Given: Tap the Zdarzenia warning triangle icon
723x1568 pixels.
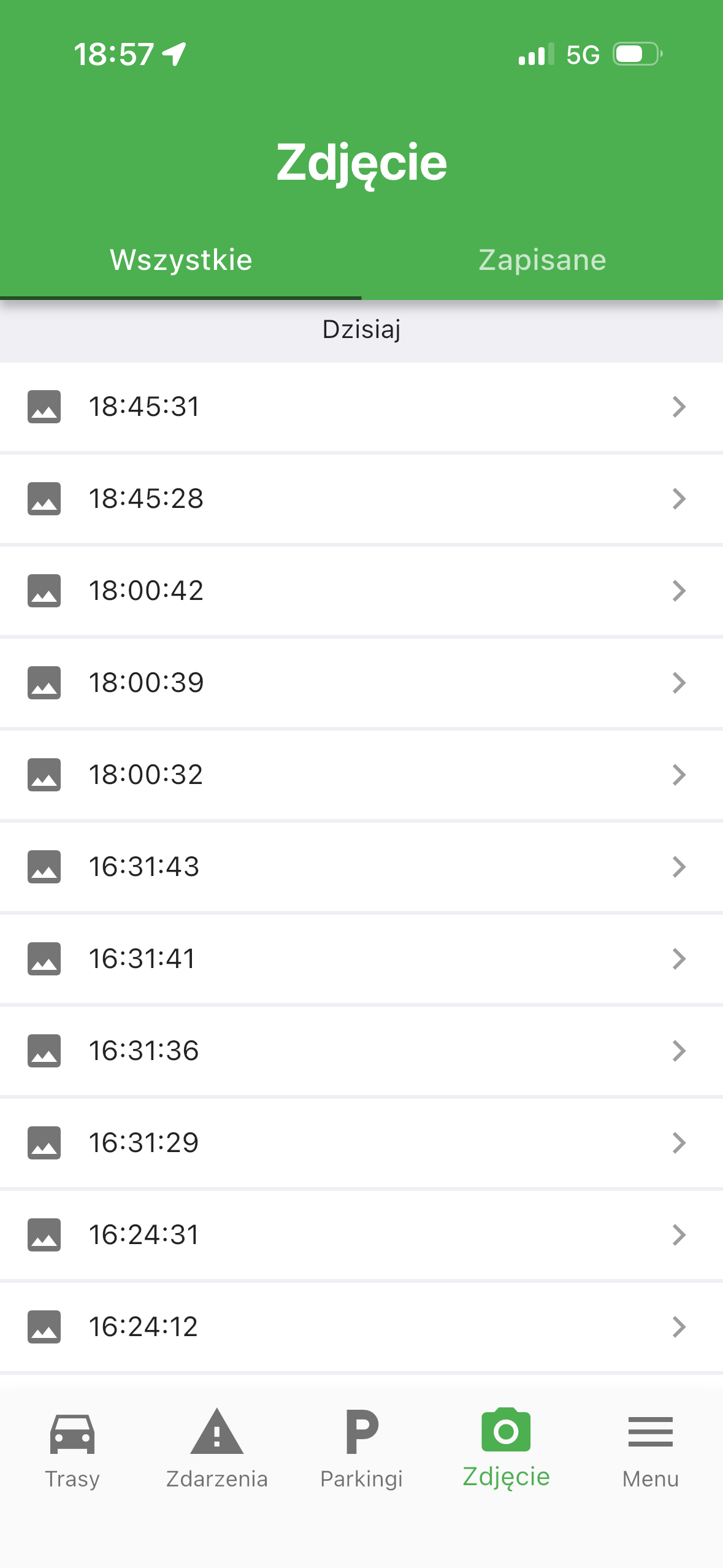Looking at the screenshot, I should (x=216, y=1432).
